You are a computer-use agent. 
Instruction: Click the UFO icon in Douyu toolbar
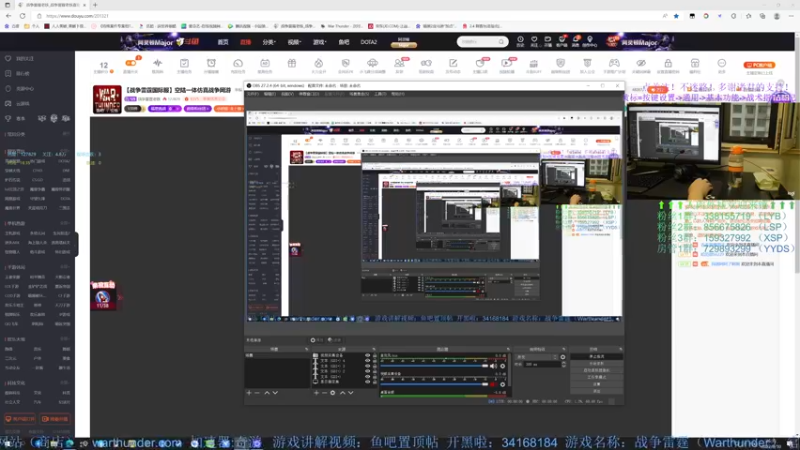click(x=372, y=63)
